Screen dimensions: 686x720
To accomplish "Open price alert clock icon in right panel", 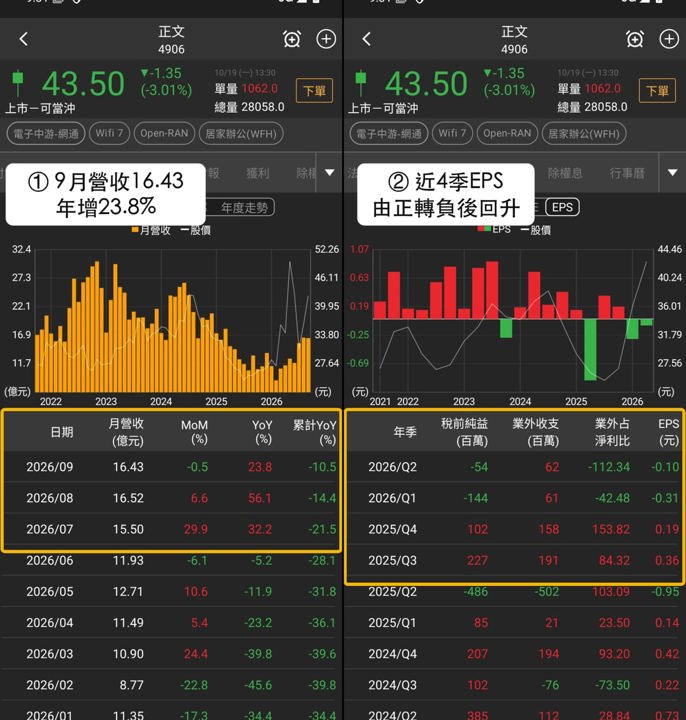I will pos(635,39).
